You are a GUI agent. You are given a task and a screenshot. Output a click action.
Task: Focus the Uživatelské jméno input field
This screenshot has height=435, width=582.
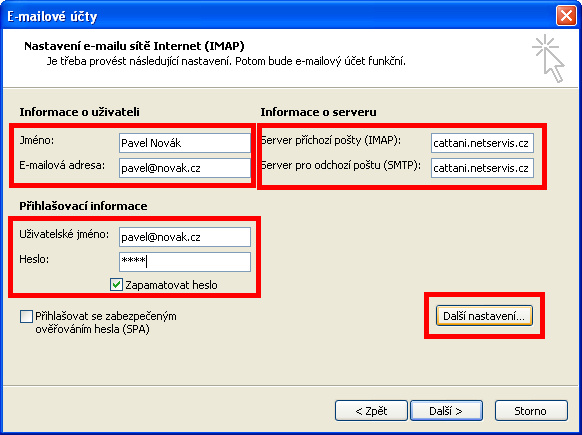pyautogui.click(x=185, y=237)
